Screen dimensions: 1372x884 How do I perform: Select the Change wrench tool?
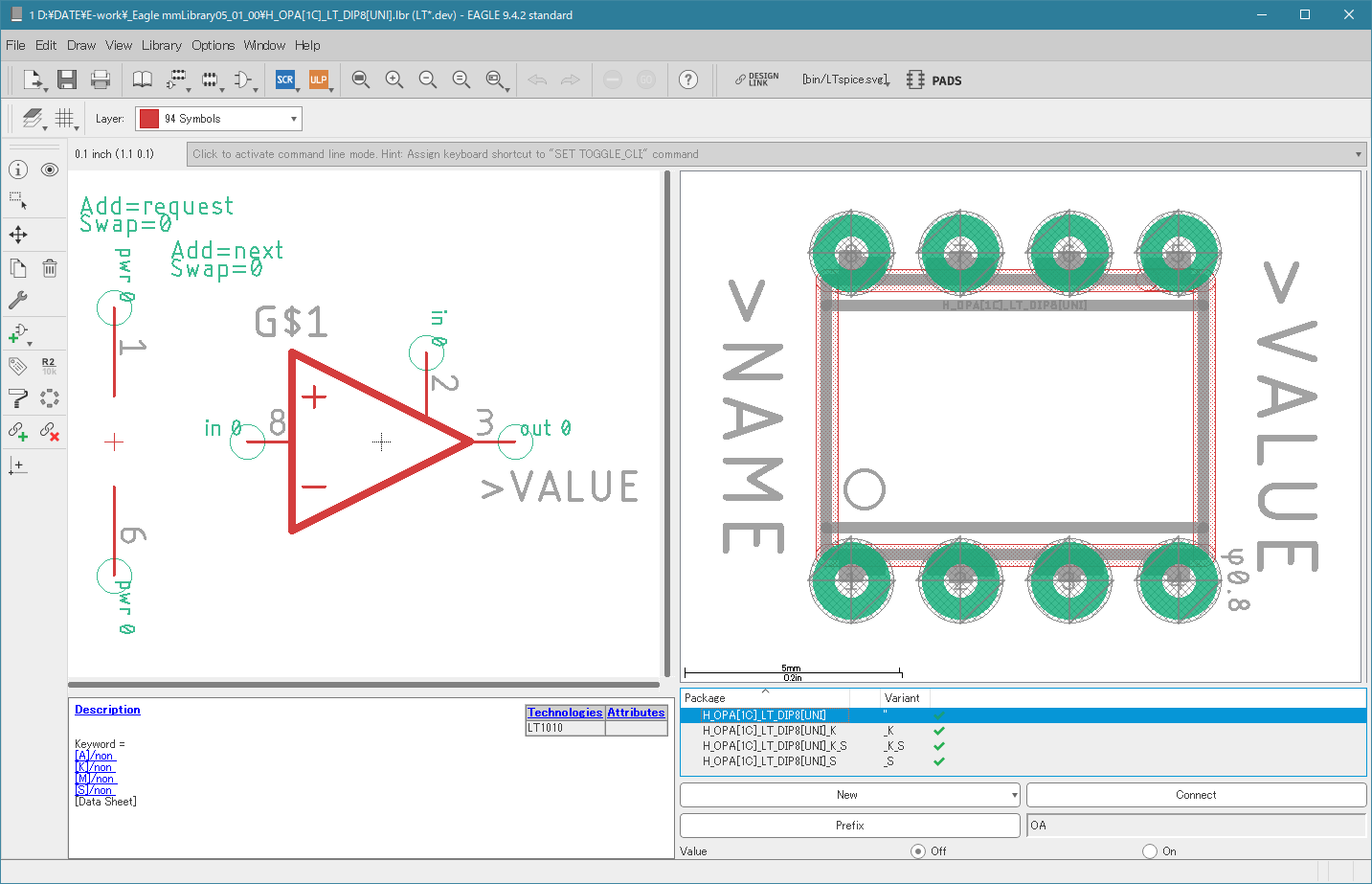tap(18, 300)
